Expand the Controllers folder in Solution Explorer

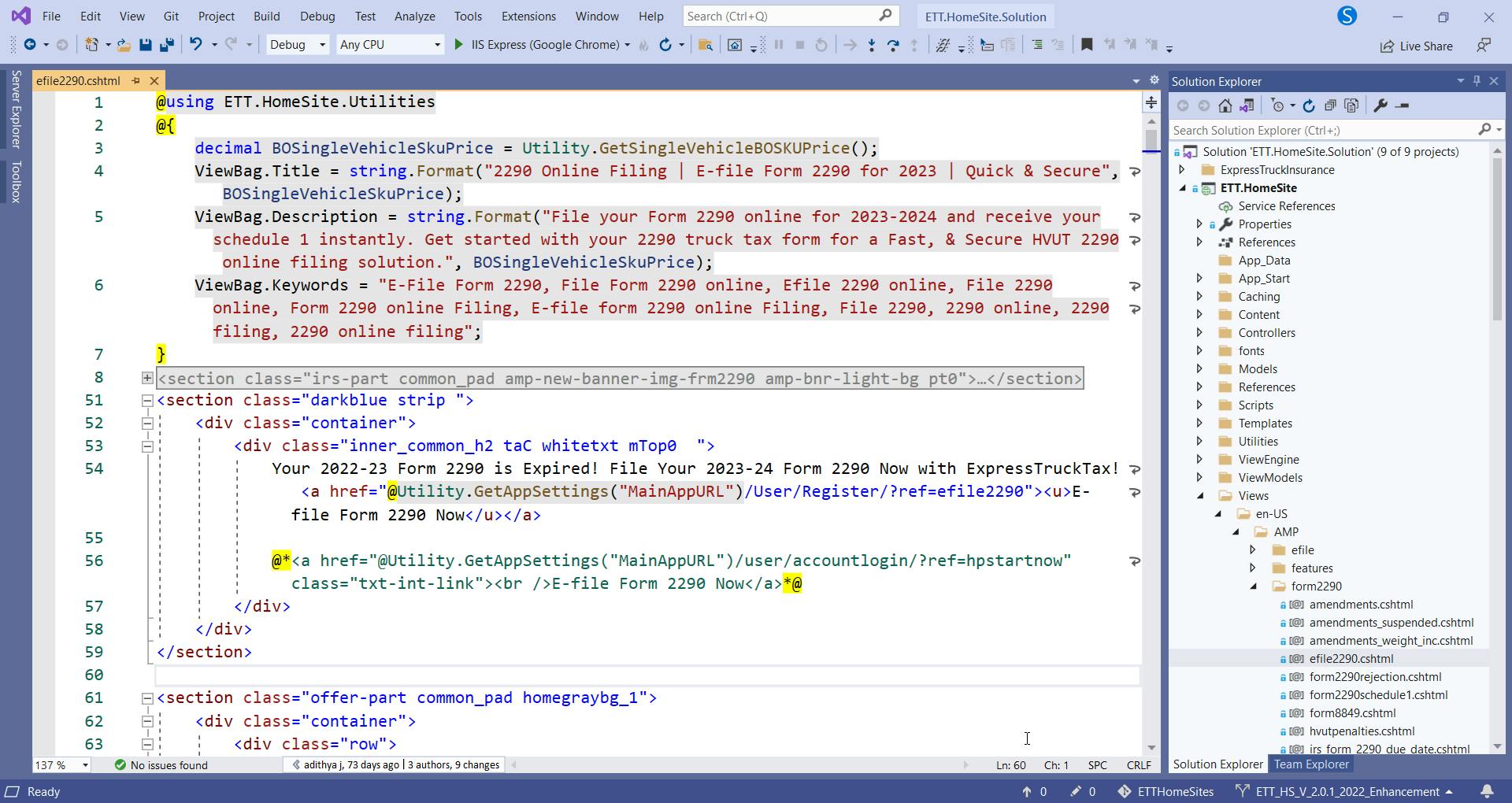click(1199, 332)
